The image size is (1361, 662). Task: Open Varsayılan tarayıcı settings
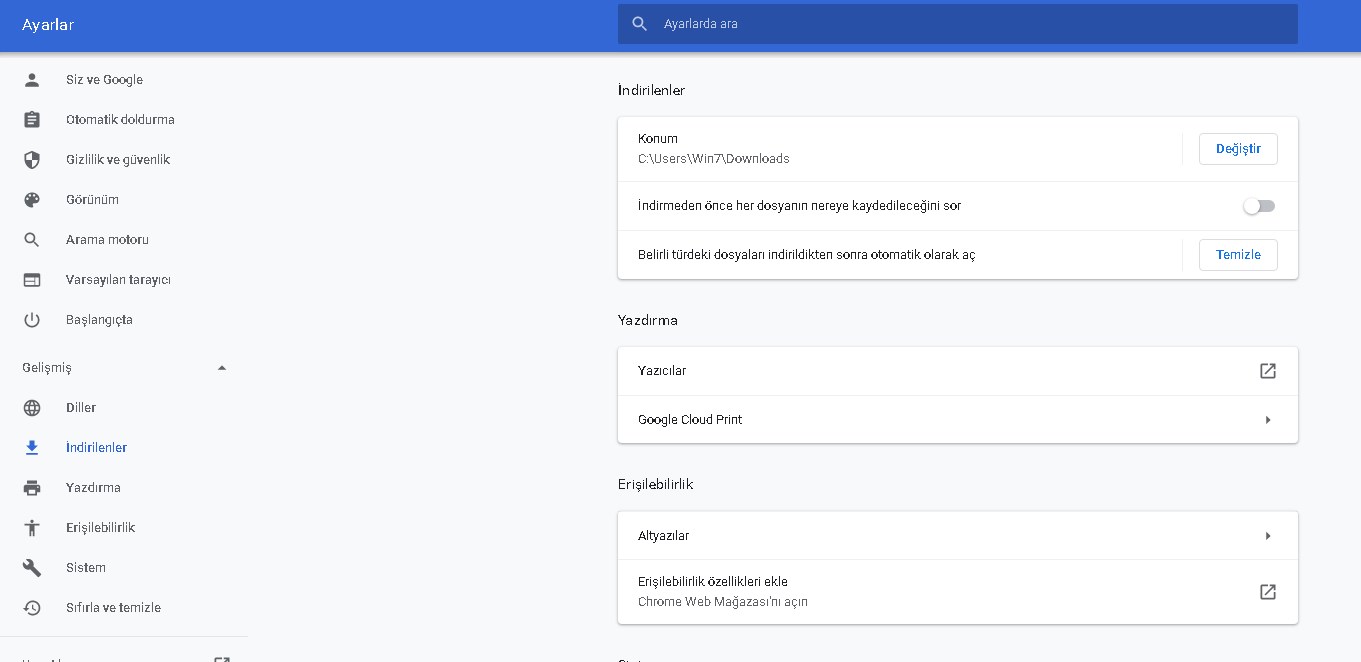pyautogui.click(x=118, y=280)
